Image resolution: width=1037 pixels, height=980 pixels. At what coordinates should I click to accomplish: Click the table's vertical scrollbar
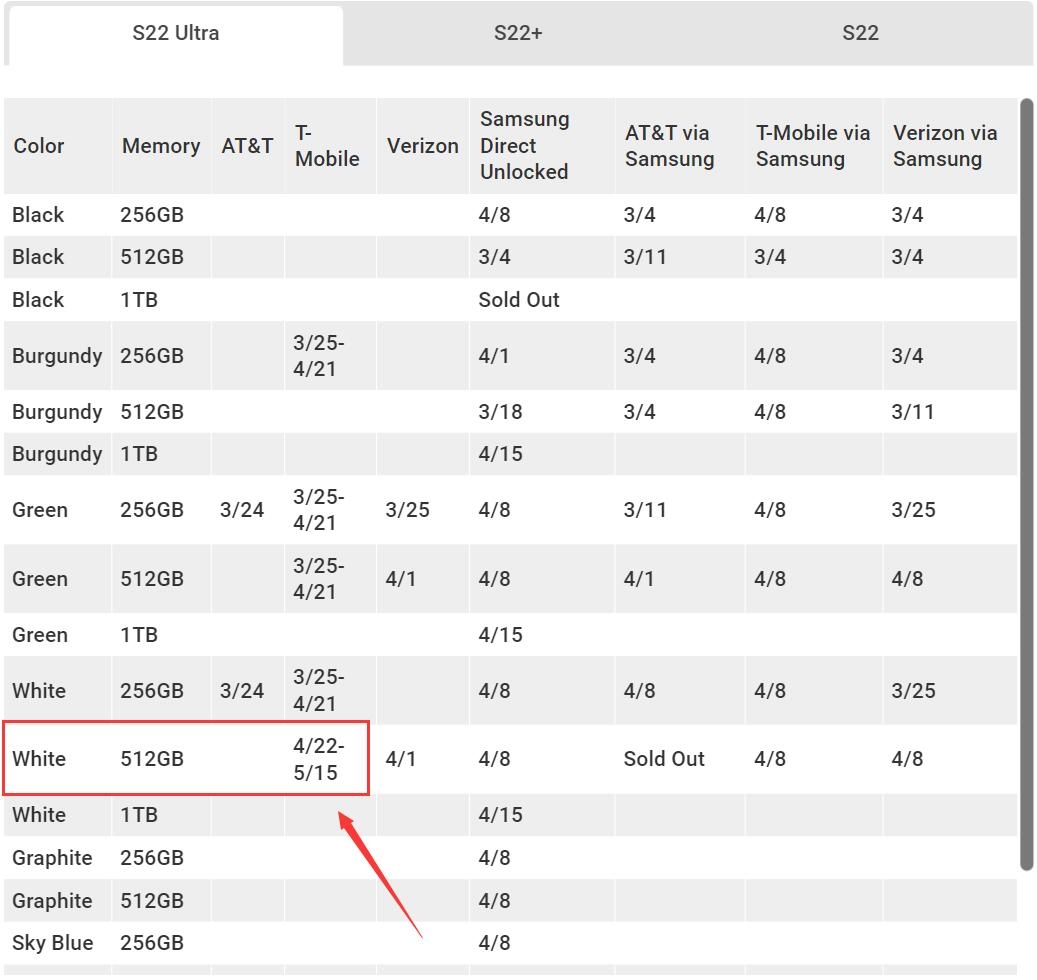(1026, 484)
